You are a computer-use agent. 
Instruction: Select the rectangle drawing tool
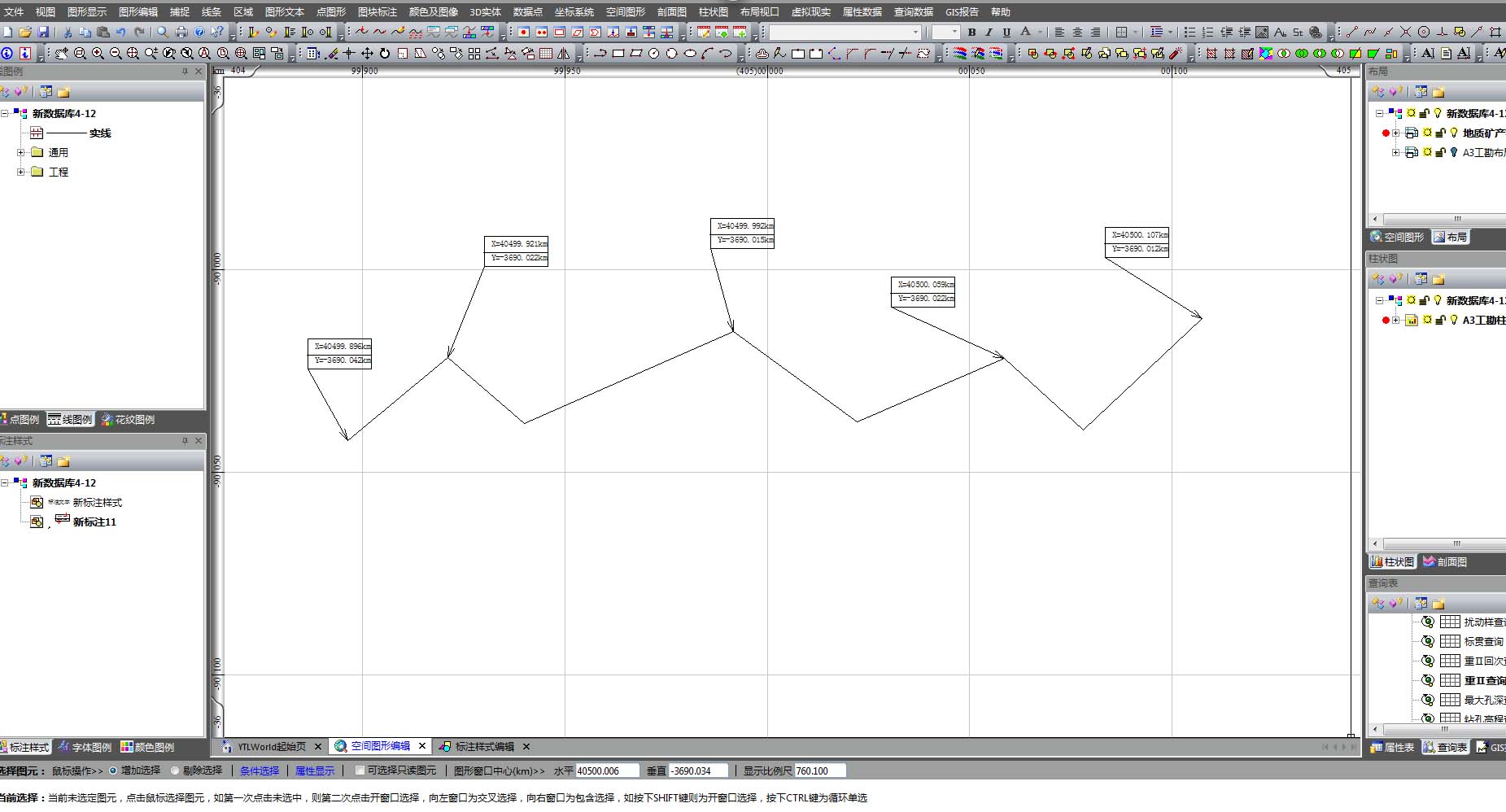click(618, 53)
